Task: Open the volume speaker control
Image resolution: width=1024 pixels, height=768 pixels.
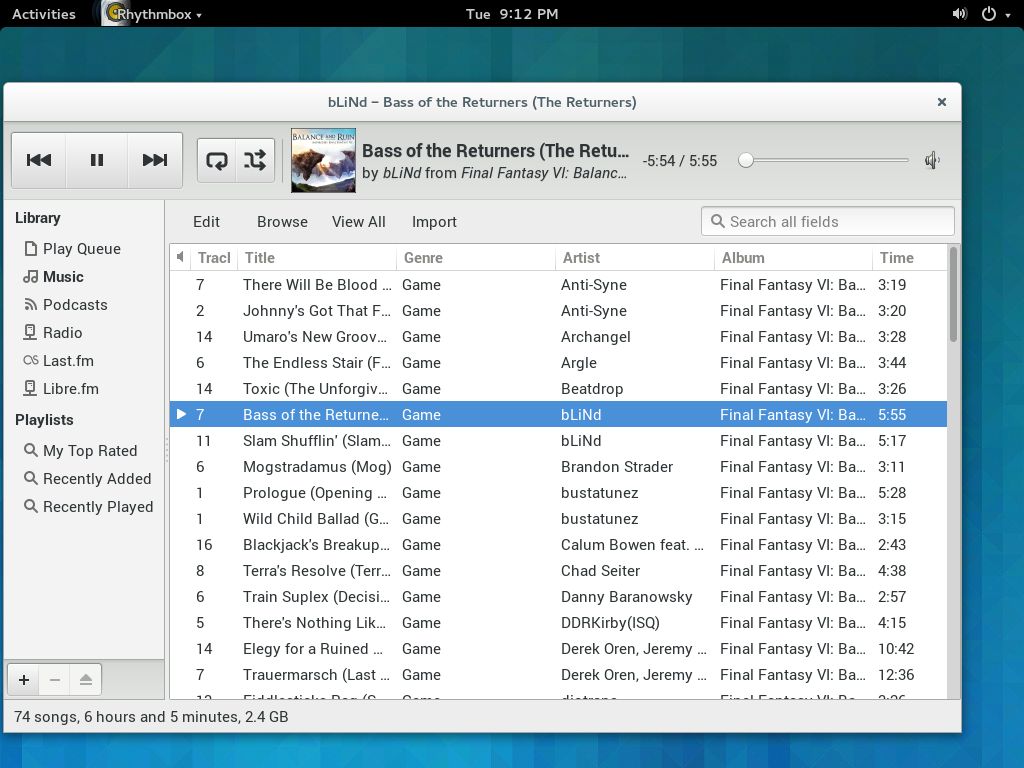Action: click(932, 160)
